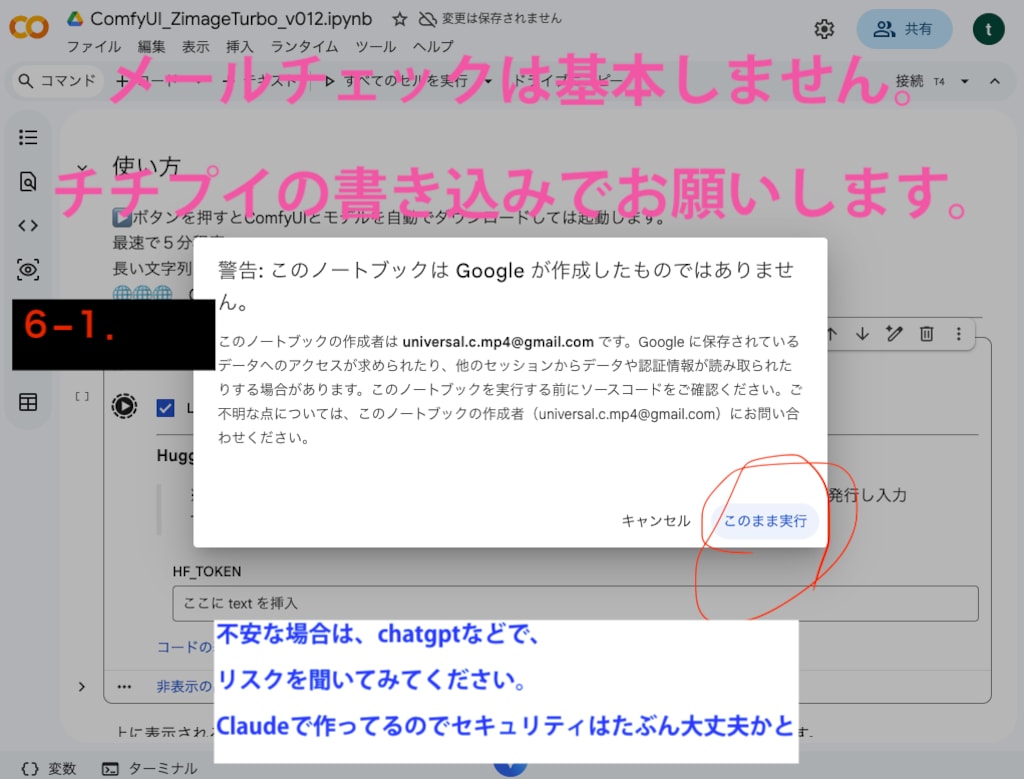Viewport: 1024px width, 779px height.
Task: Move the current cell down
Action: tap(861, 334)
